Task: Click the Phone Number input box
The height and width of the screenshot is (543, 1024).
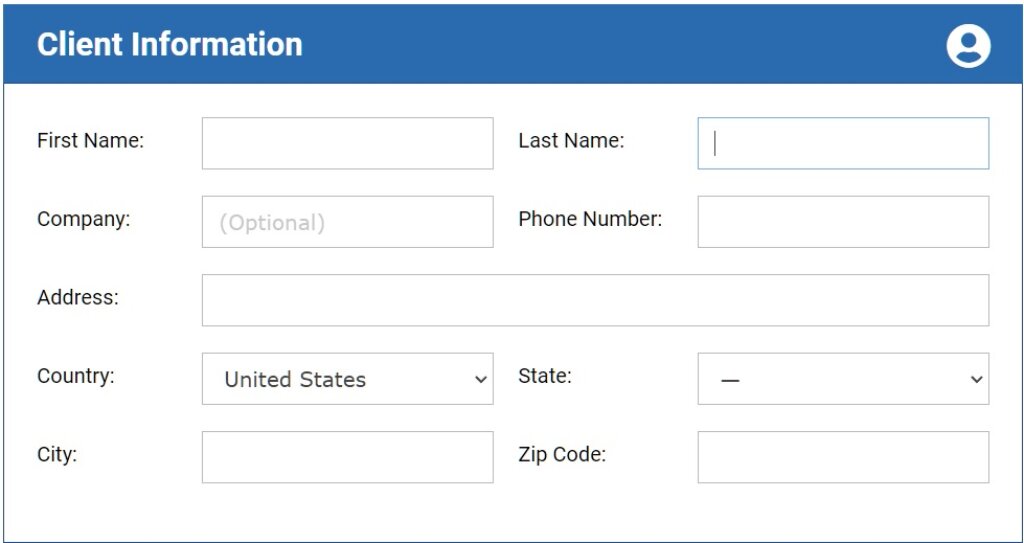Action: [843, 222]
